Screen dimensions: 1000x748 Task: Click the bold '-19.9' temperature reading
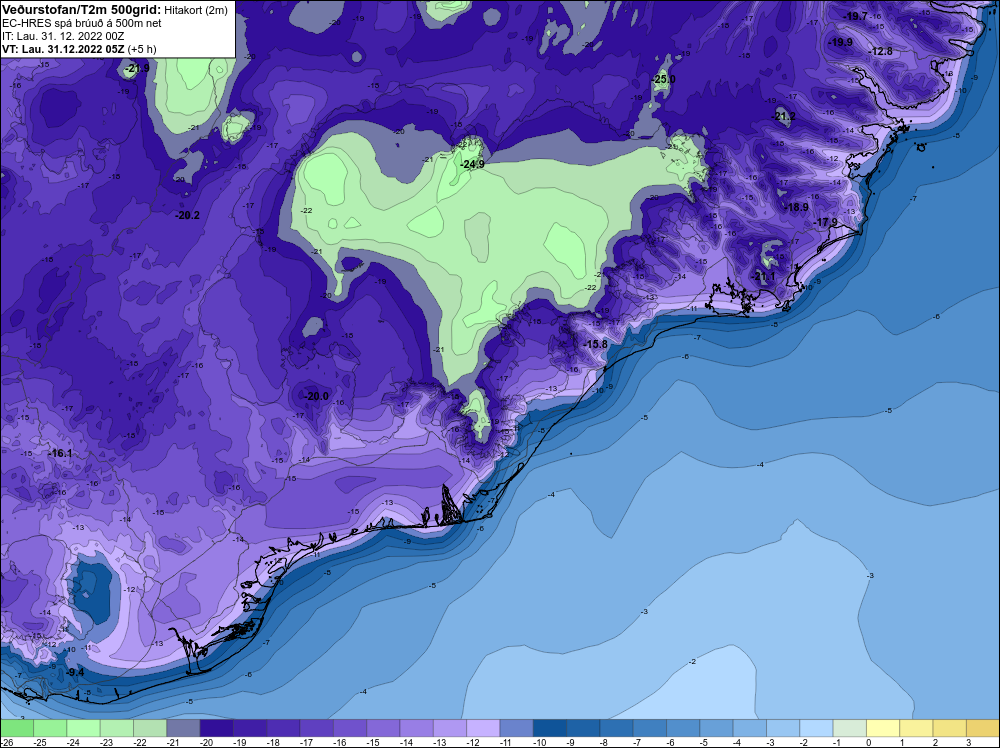coord(841,43)
